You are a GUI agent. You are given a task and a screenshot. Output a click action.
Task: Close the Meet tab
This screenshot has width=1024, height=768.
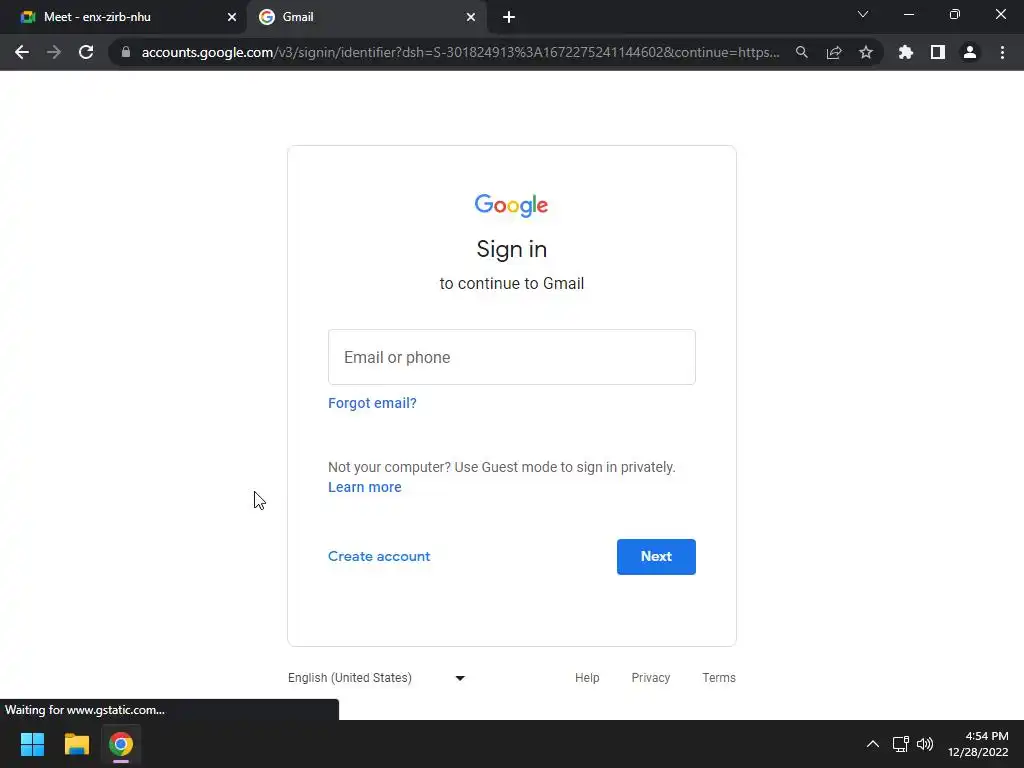pos(232,17)
